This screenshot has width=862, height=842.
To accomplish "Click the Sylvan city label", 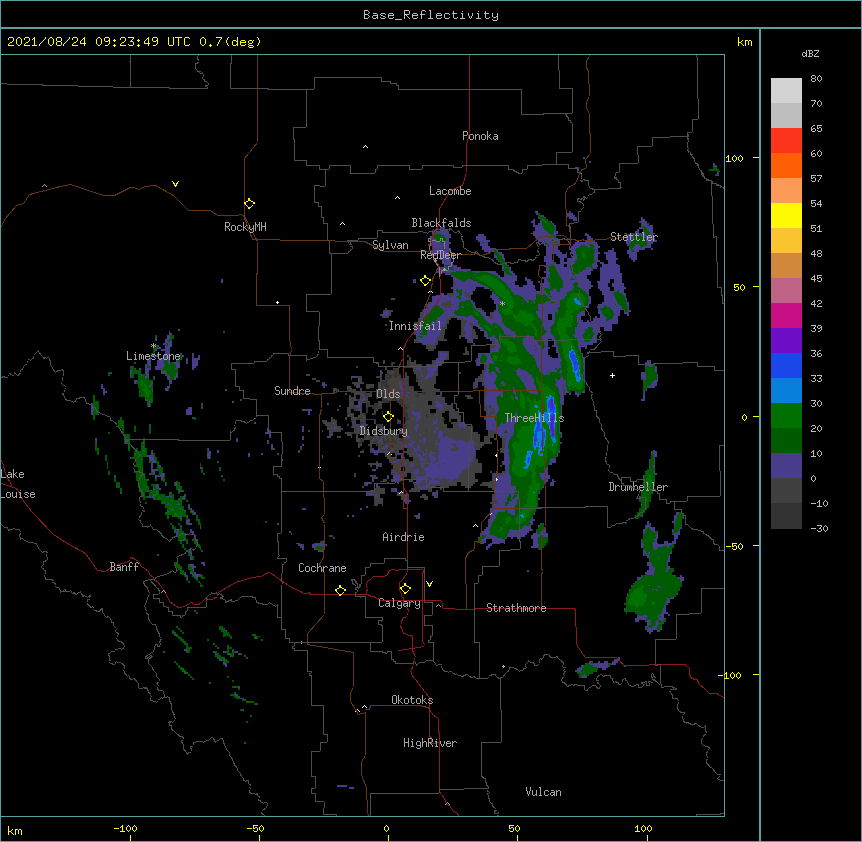I will [390, 245].
